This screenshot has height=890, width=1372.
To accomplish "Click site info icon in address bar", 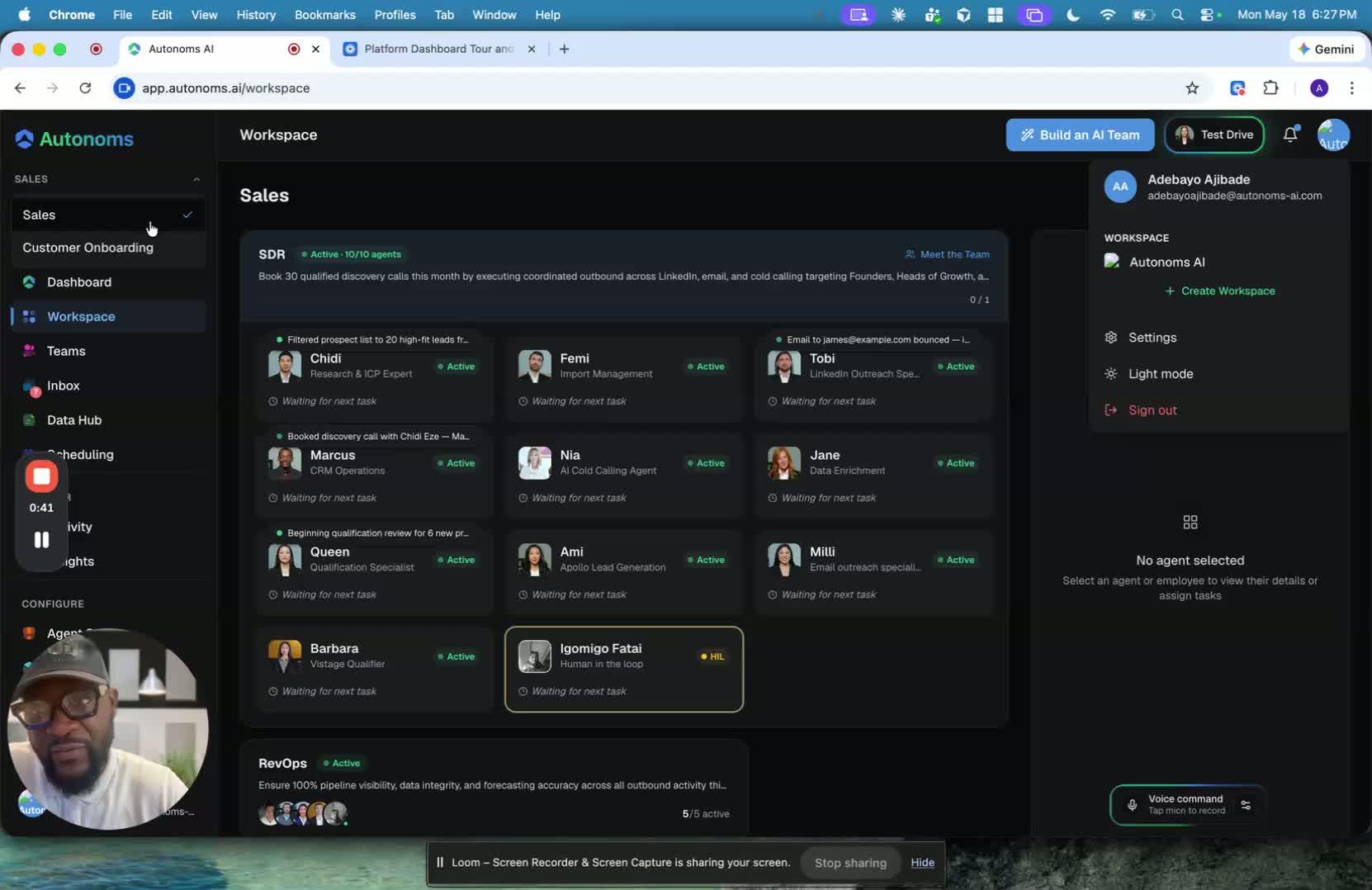I will click(x=124, y=88).
